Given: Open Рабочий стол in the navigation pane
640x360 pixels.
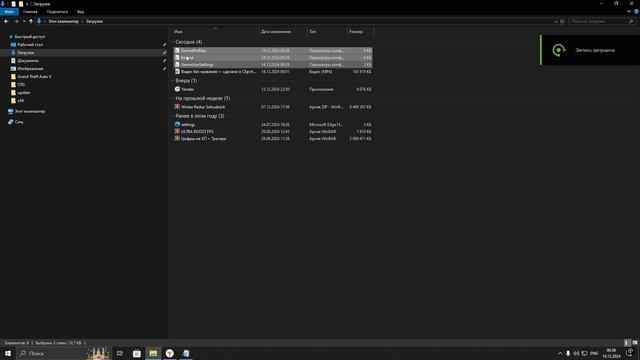Looking at the screenshot, I should (x=30, y=44).
